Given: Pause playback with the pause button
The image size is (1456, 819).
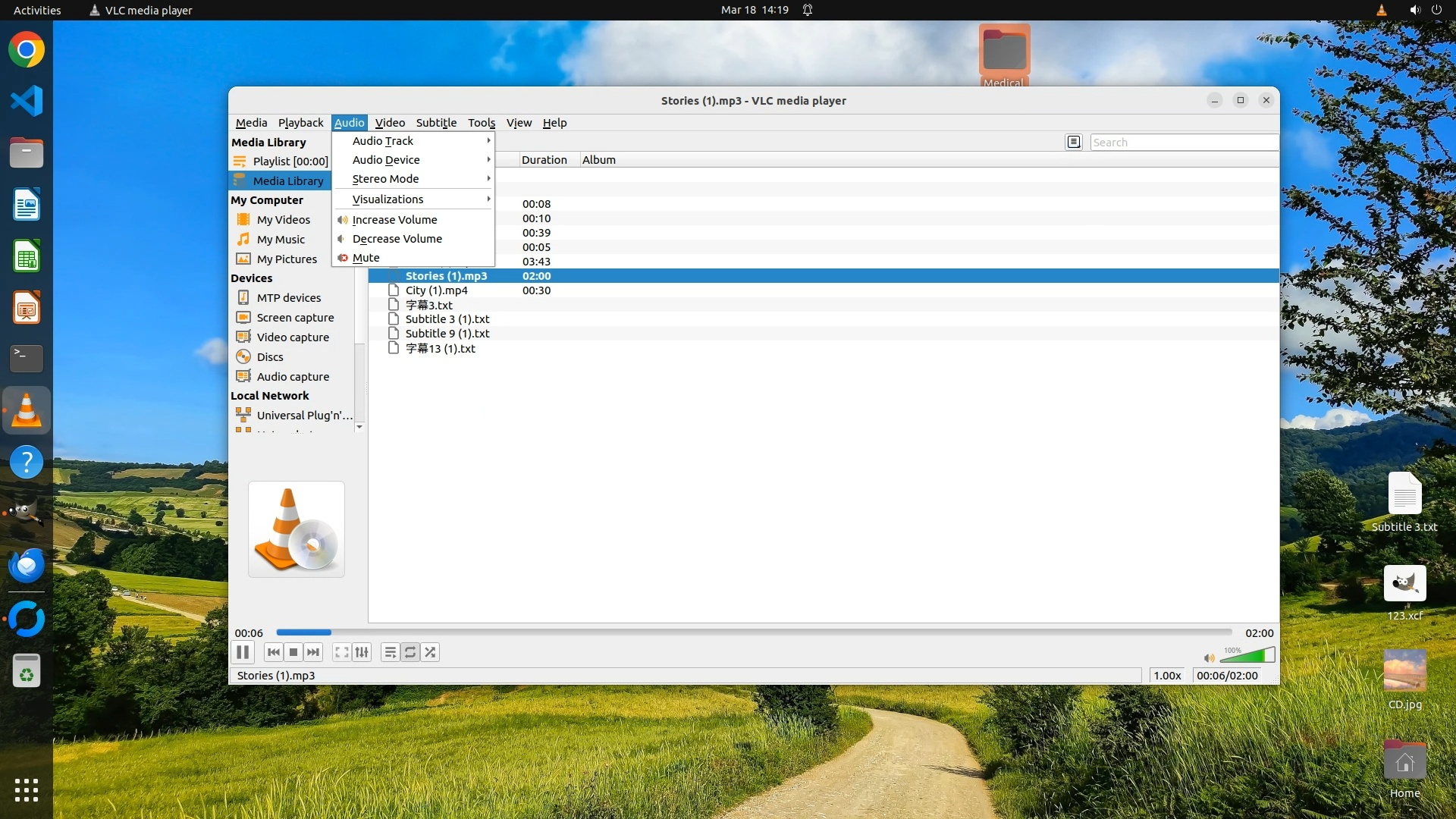Looking at the screenshot, I should [x=243, y=652].
